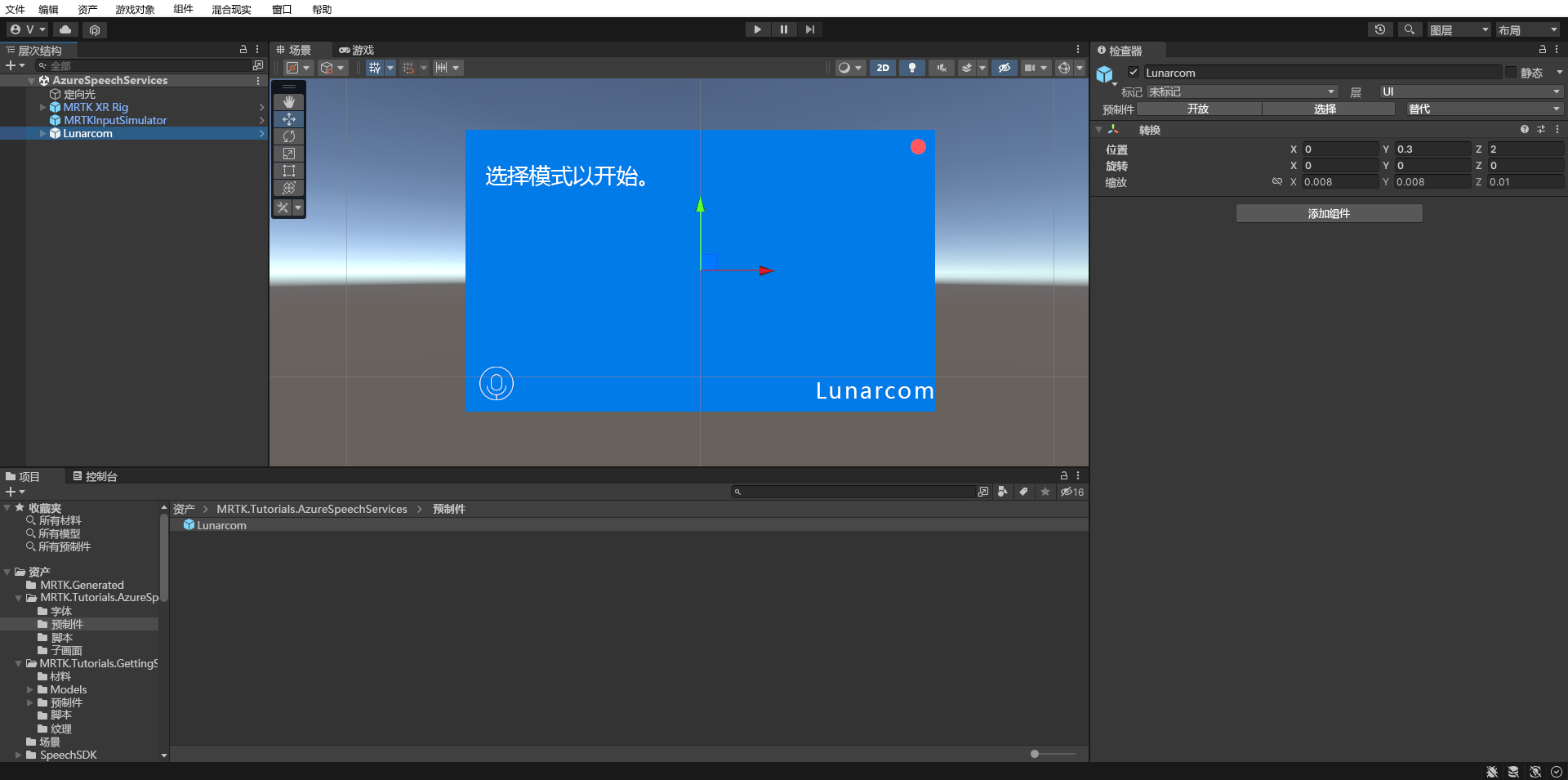Switch to the Console (控制台) tab

tap(96, 476)
